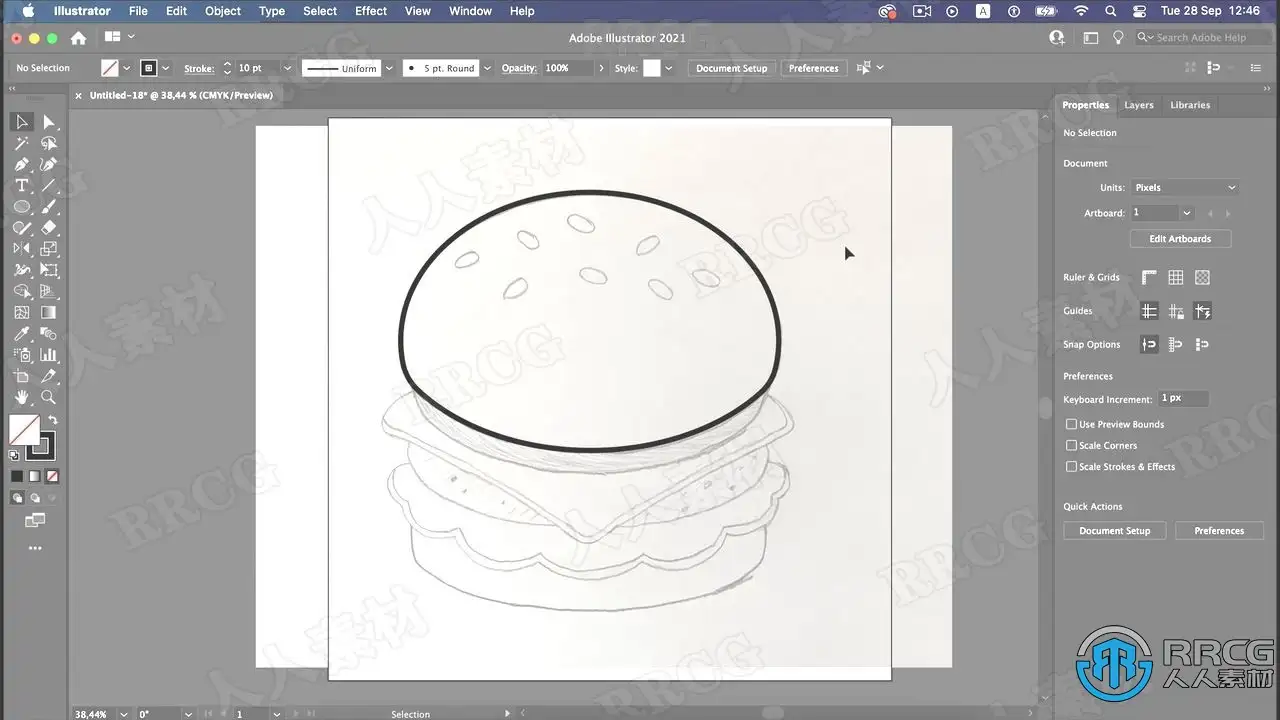
Task: Toggle Show Grid in Properties panel
Action: [x=1176, y=277]
